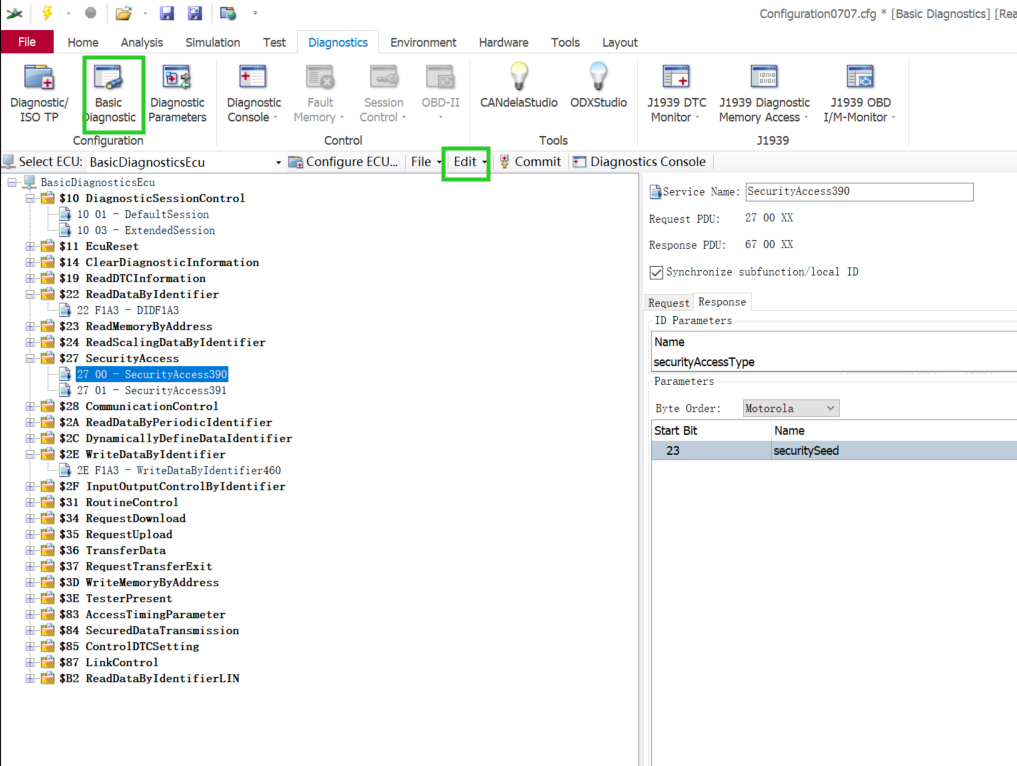The image size is (1017, 766).
Task: Open OBD-II window
Action: [440, 93]
